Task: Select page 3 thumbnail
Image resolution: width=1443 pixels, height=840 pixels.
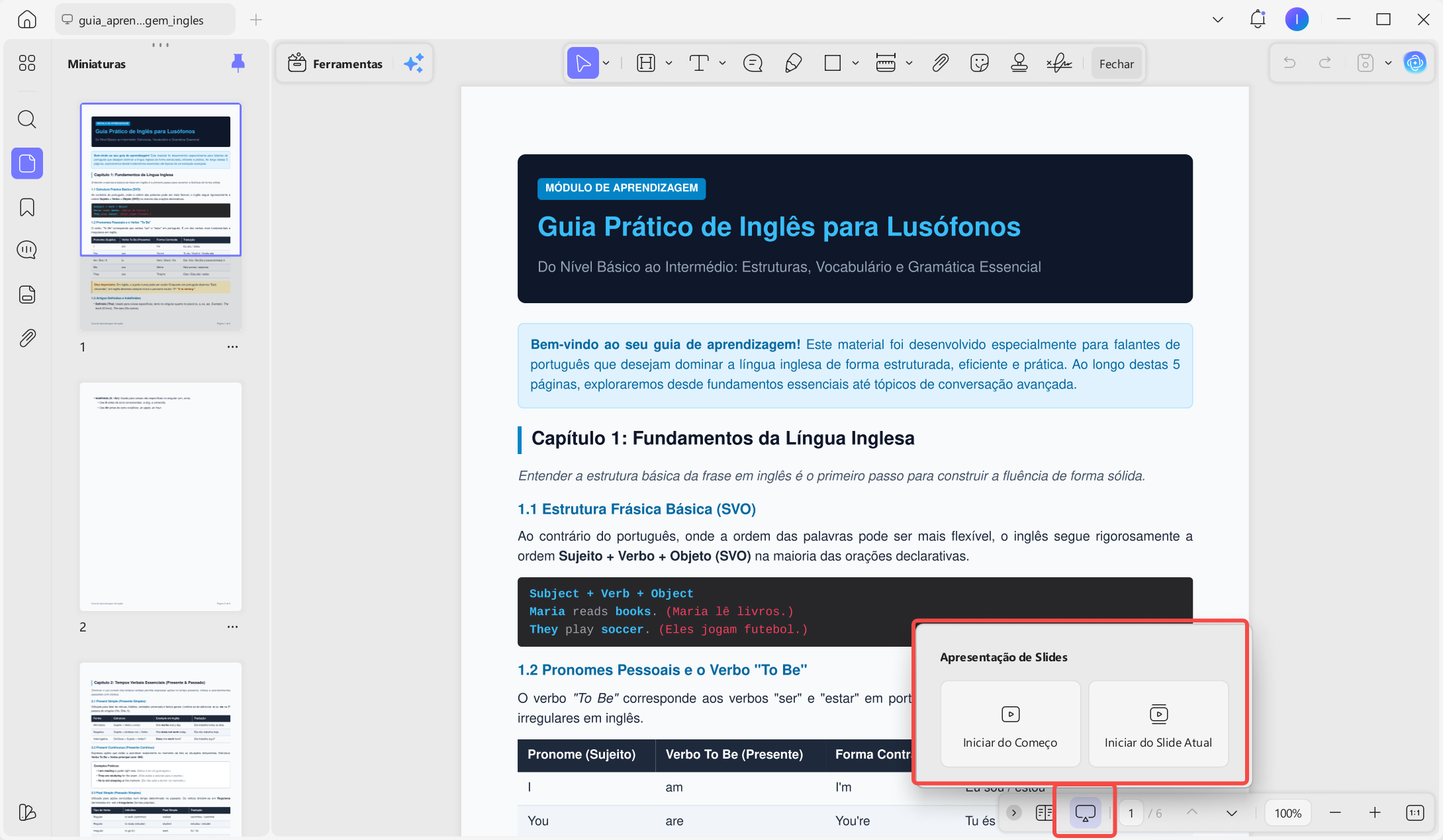Action: 161,749
